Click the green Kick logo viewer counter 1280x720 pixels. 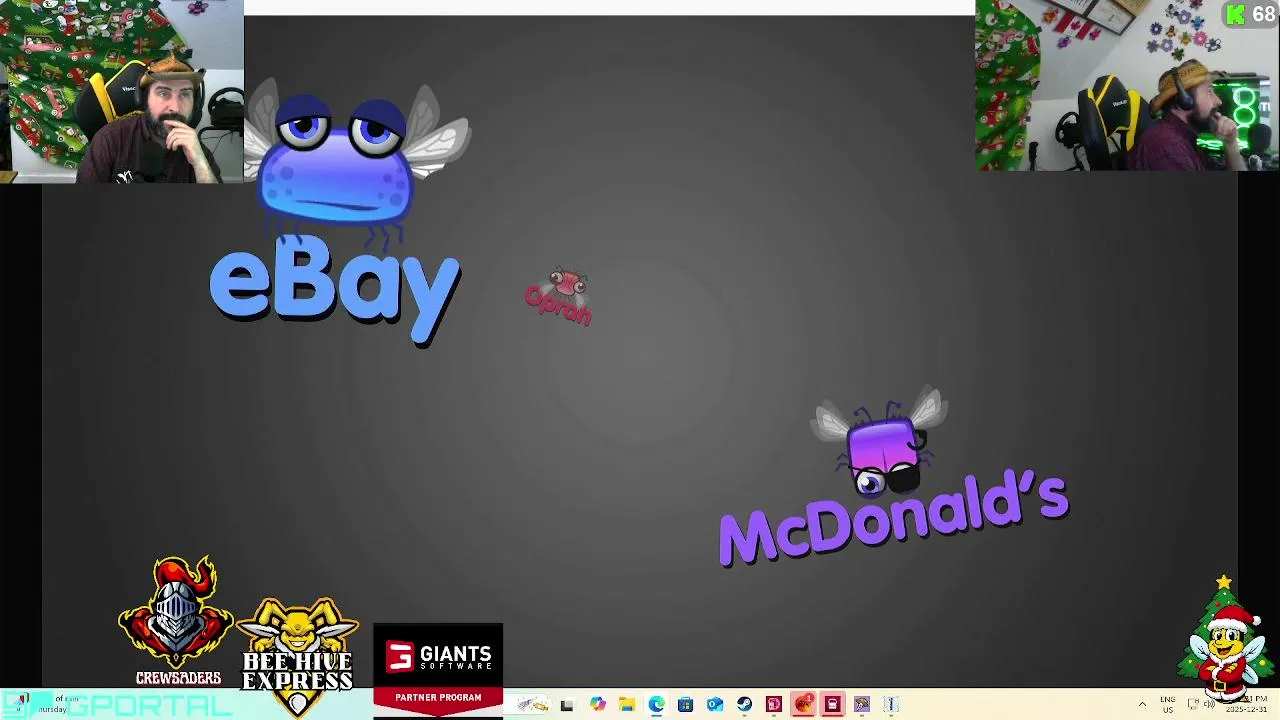click(x=1250, y=14)
